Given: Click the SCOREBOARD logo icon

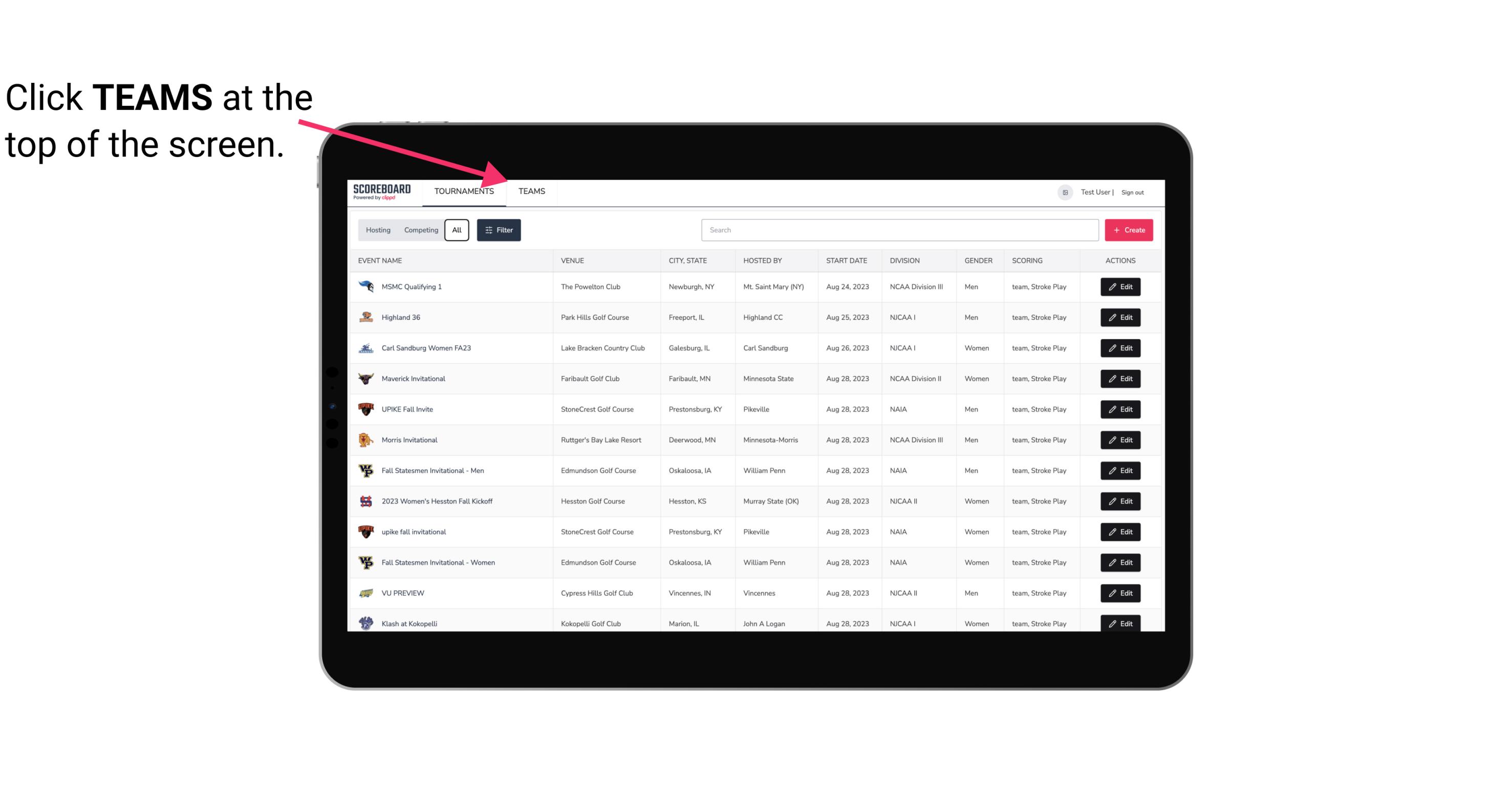Looking at the screenshot, I should pyautogui.click(x=381, y=191).
